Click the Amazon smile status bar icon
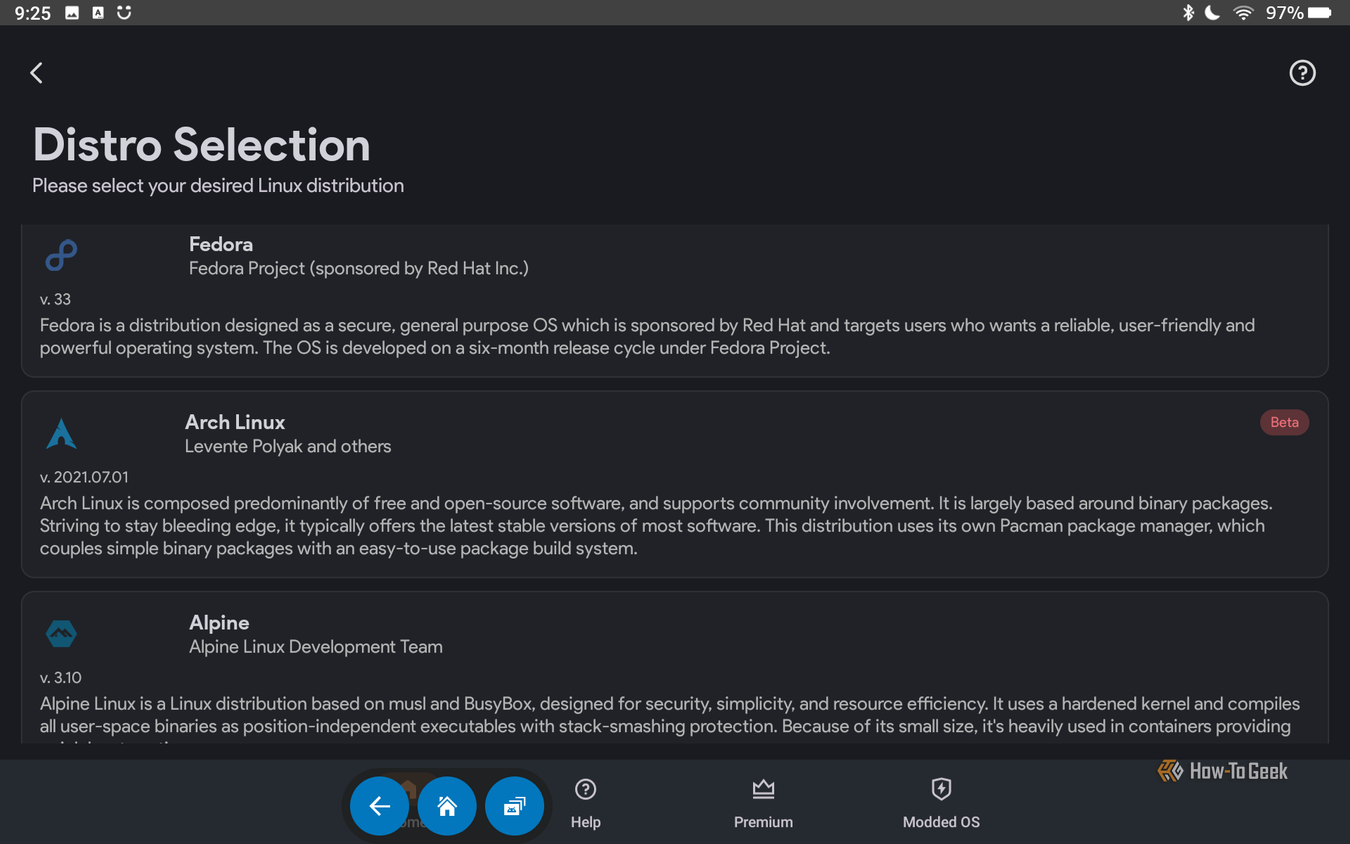Image resolution: width=1350 pixels, height=844 pixels. tap(124, 13)
